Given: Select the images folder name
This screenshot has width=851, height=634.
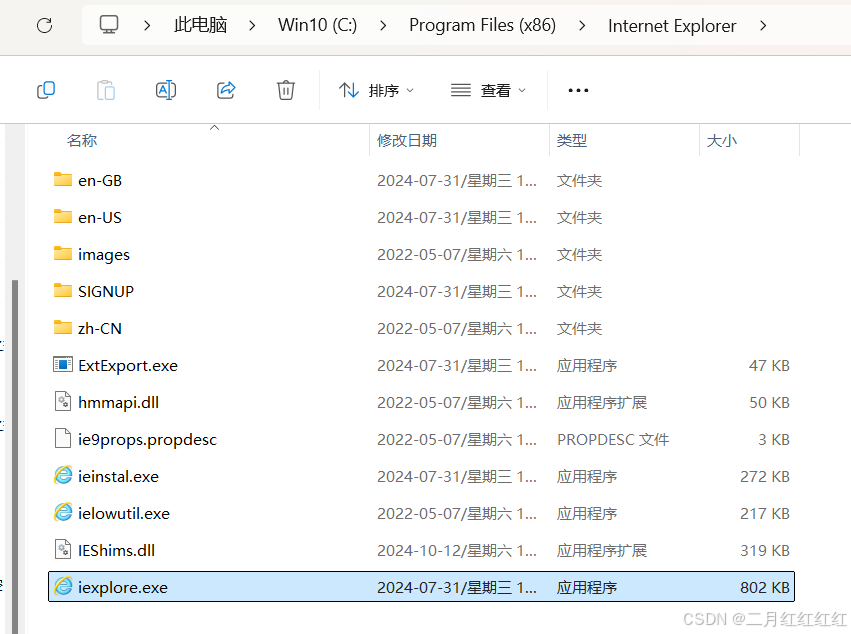Looking at the screenshot, I should (104, 255).
